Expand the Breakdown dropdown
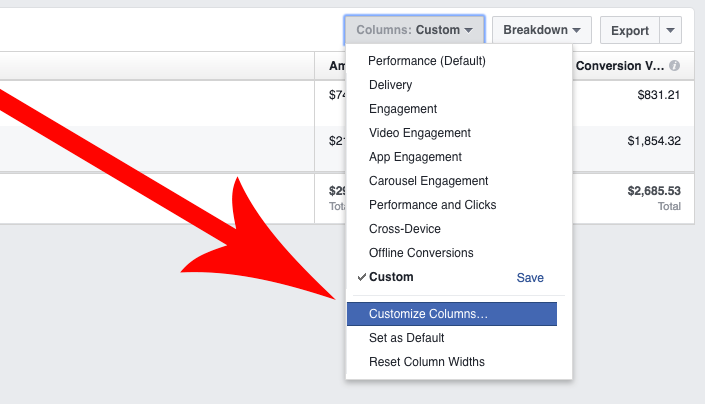 click(x=542, y=30)
